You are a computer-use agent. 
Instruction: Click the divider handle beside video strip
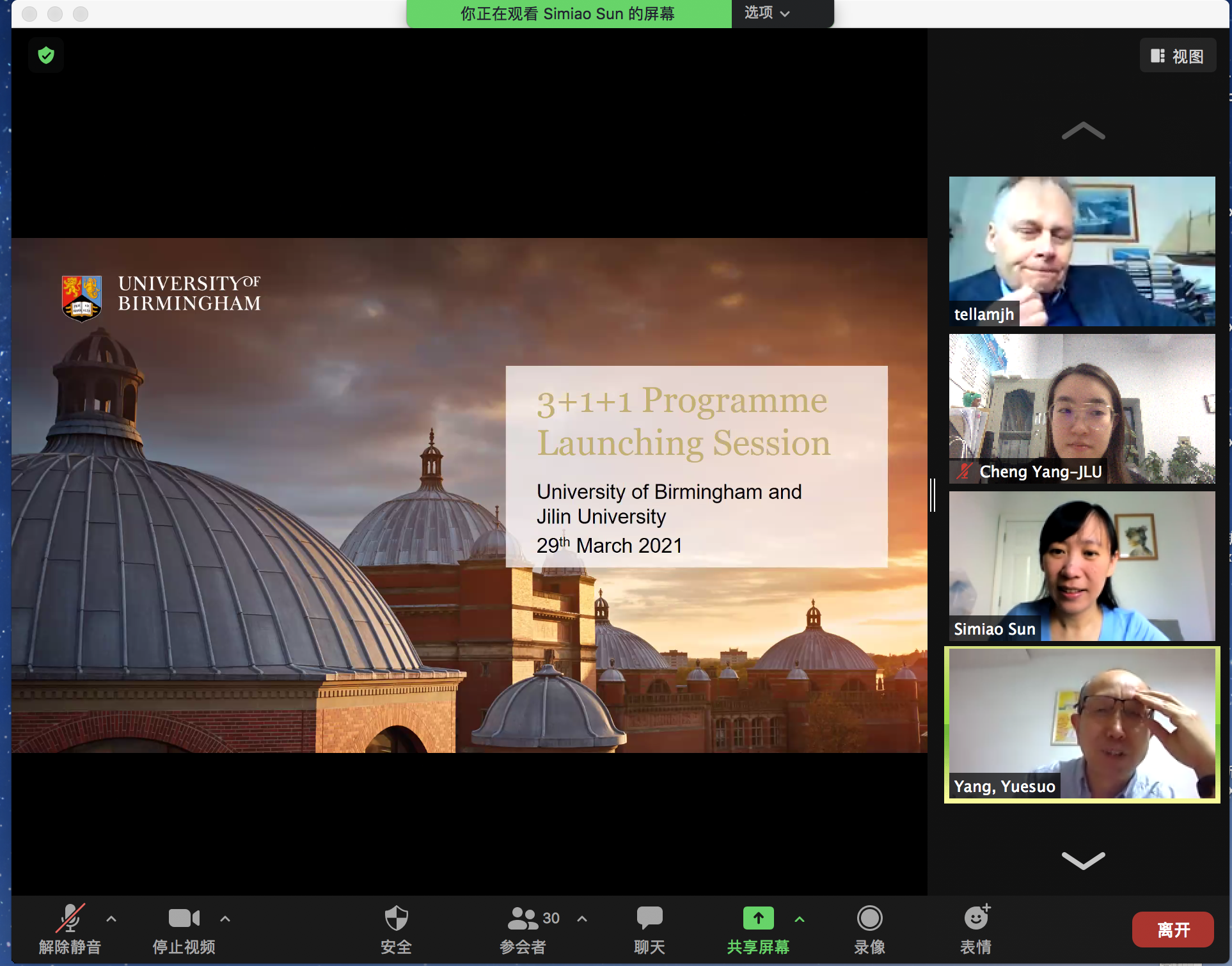933,495
